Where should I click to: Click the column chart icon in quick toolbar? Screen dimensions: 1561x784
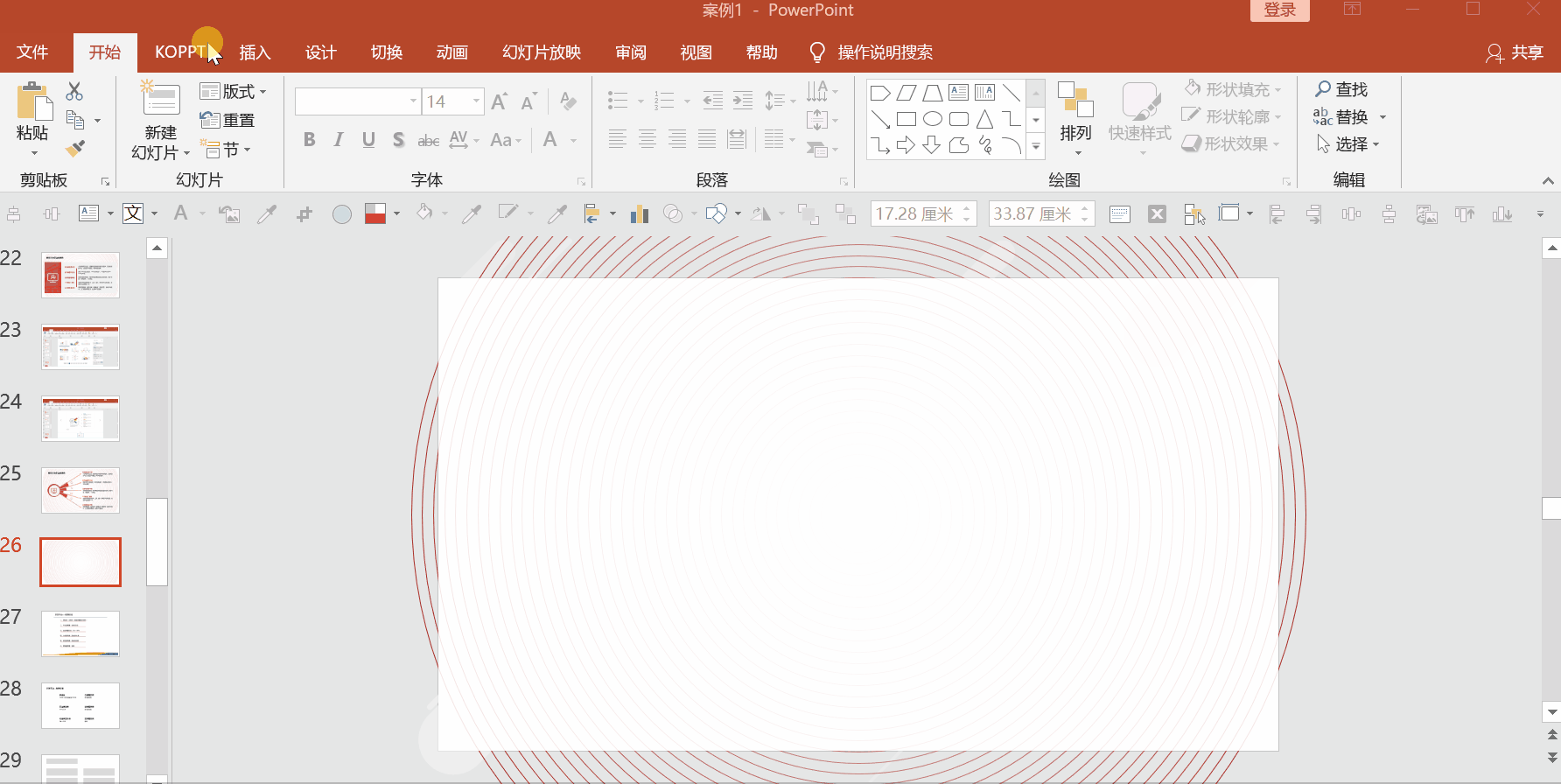point(640,213)
